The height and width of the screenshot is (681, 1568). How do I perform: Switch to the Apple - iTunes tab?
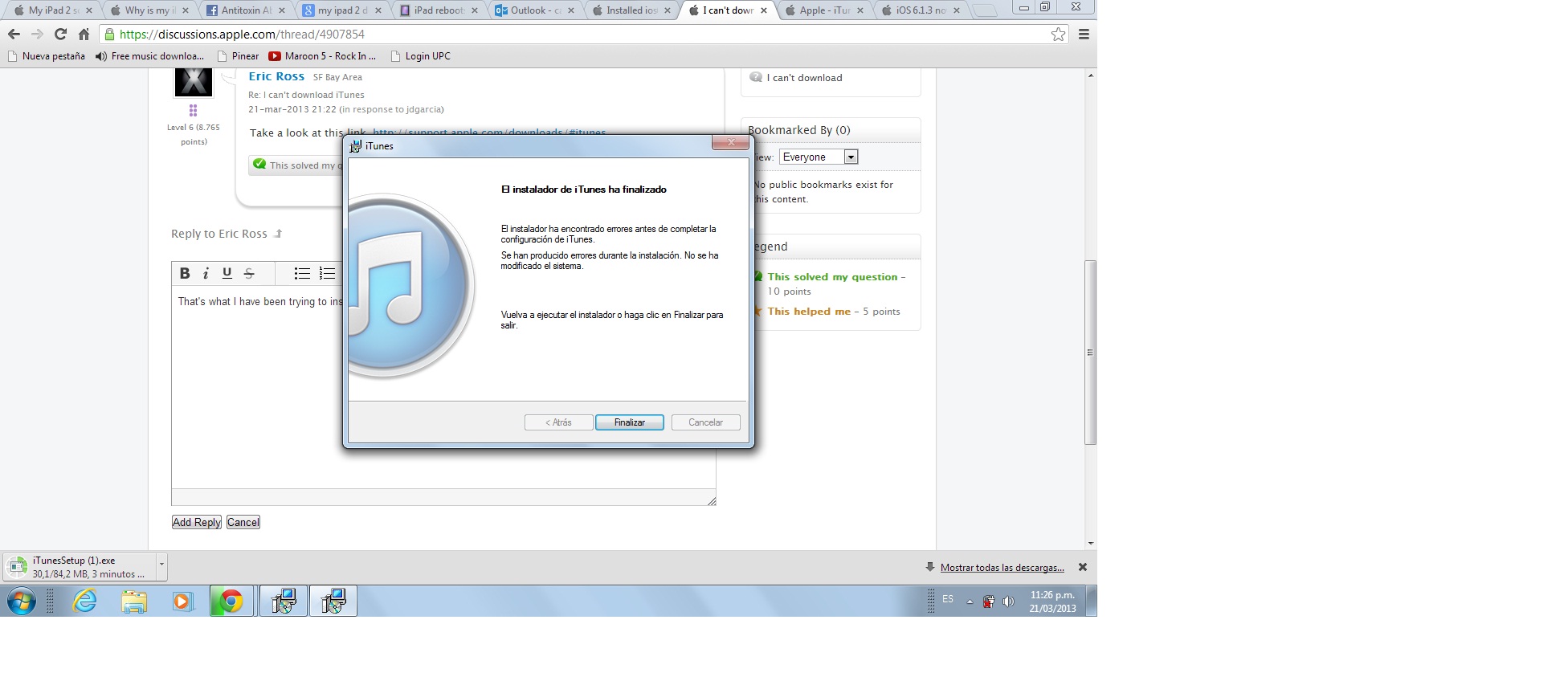824,10
